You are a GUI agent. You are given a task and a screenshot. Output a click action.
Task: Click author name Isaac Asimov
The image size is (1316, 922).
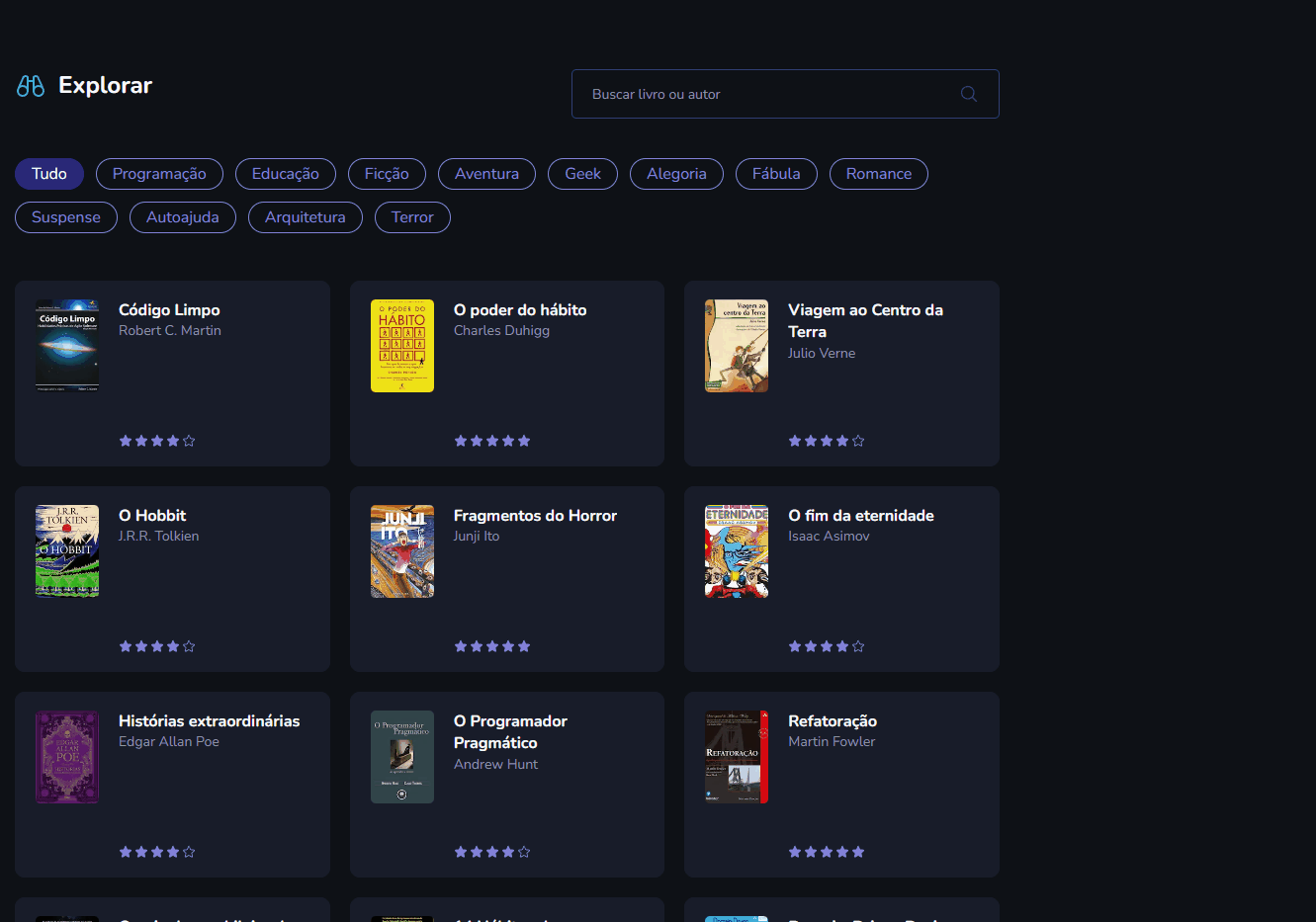pyautogui.click(x=829, y=537)
